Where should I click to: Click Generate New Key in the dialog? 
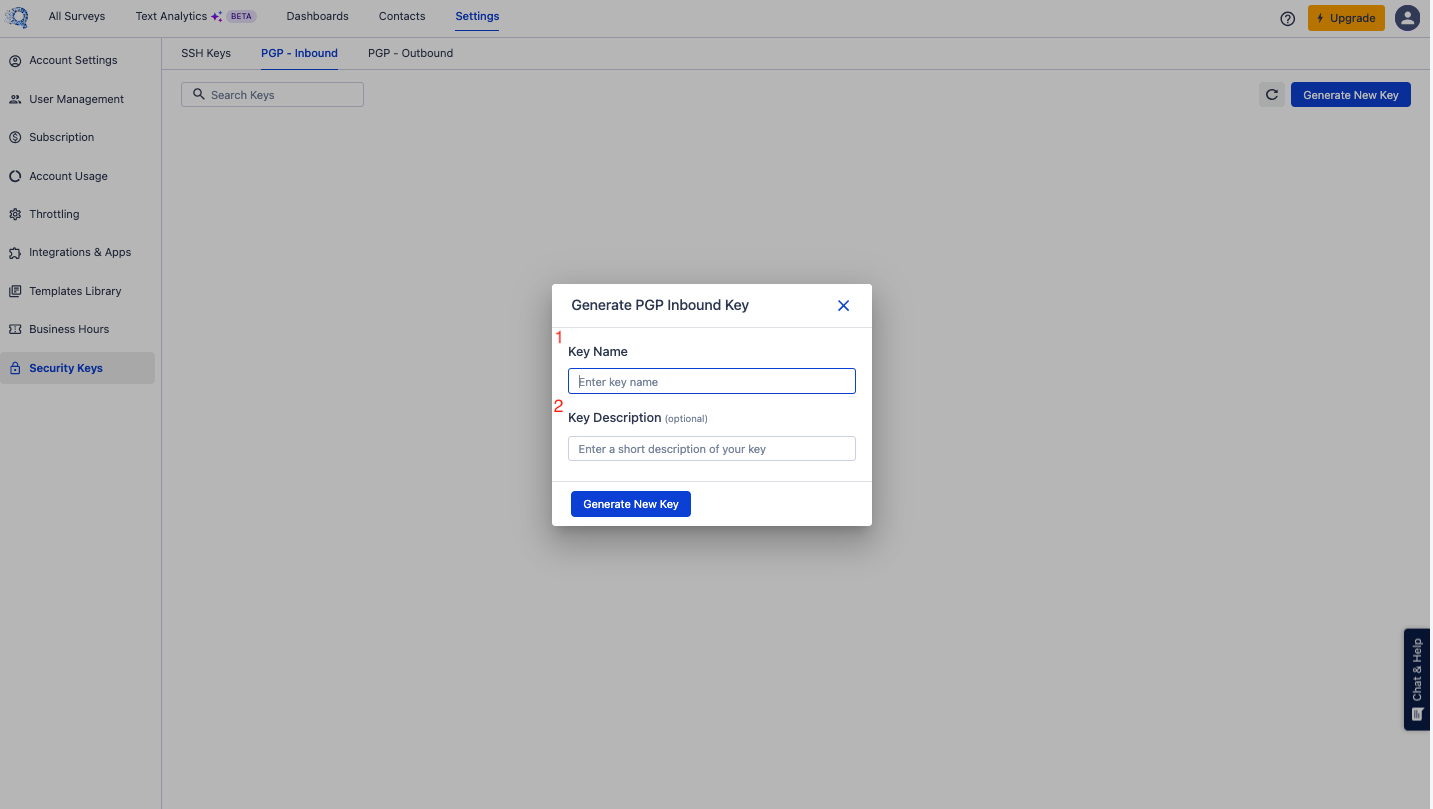[x=630, y=504]
